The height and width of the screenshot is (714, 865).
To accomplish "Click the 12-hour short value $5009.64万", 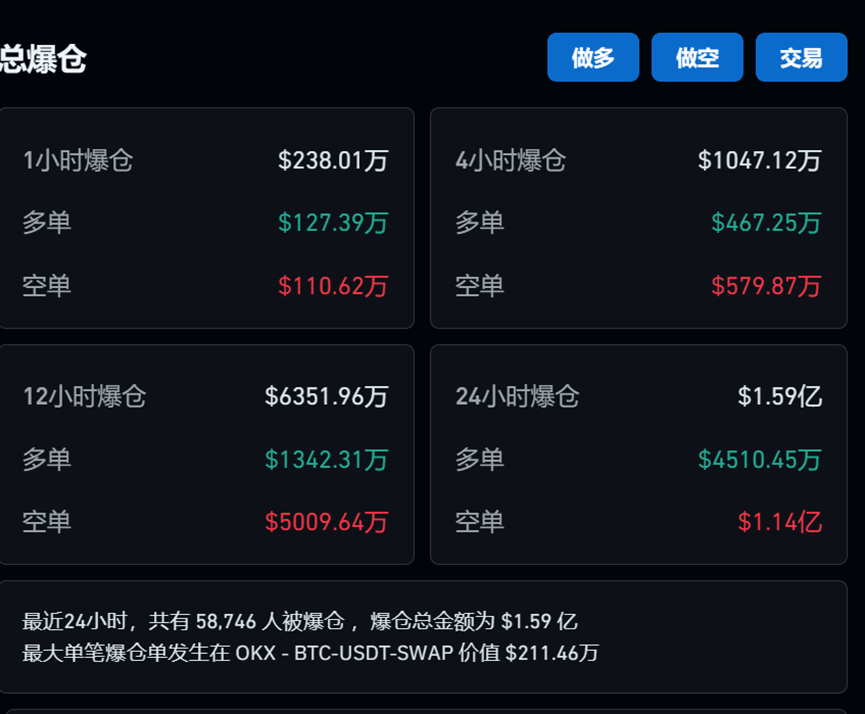I will coord(326,522).
